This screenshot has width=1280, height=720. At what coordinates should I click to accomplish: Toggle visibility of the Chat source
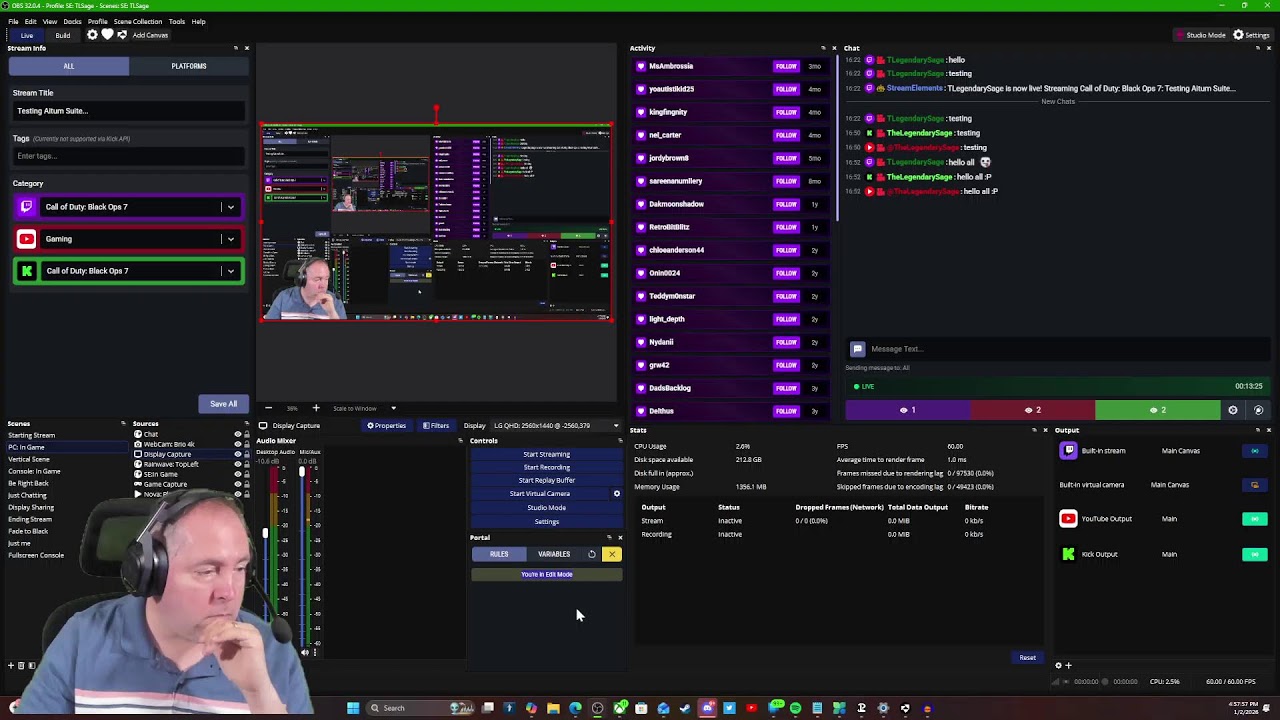coord(238,435)
